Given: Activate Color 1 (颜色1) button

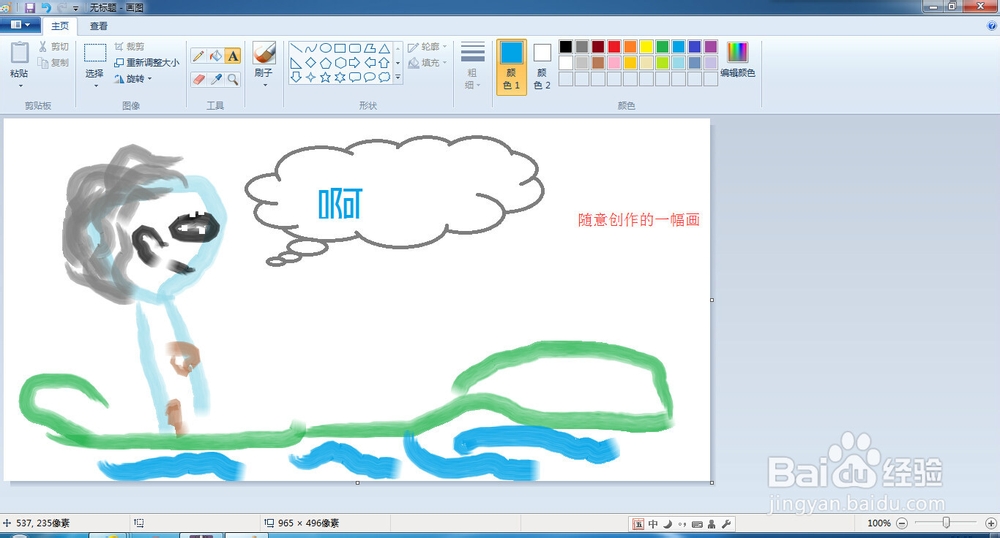Looking at the screenshot, I should pyautogui.click(x=511, y=67).
